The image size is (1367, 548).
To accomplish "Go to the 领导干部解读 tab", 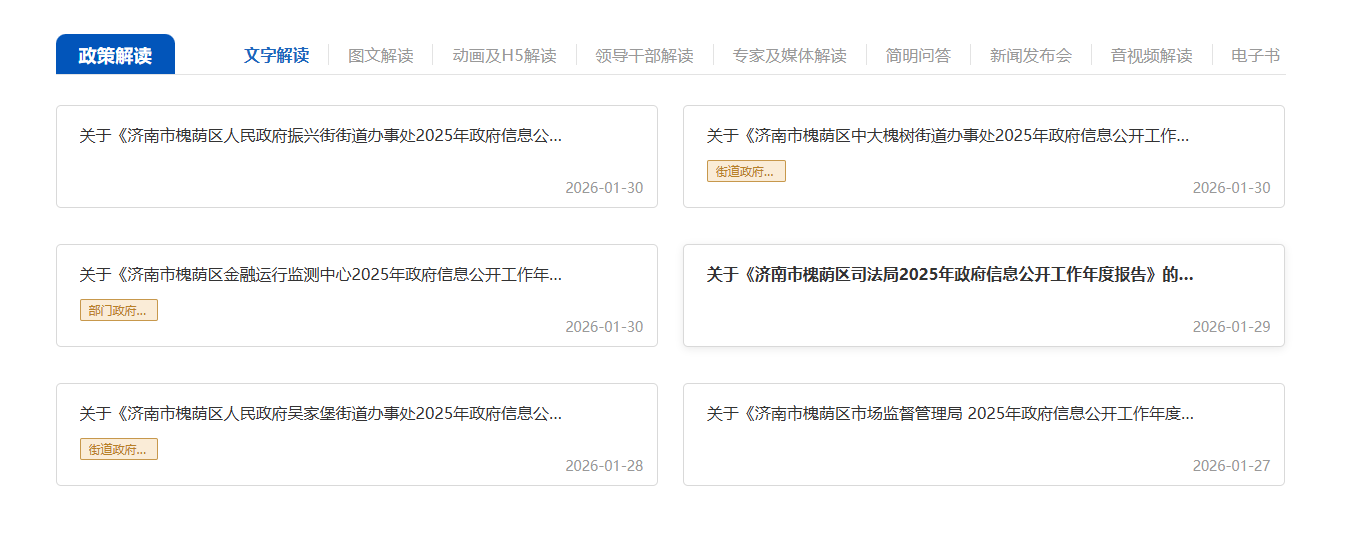I will click(x=644, y=55).
